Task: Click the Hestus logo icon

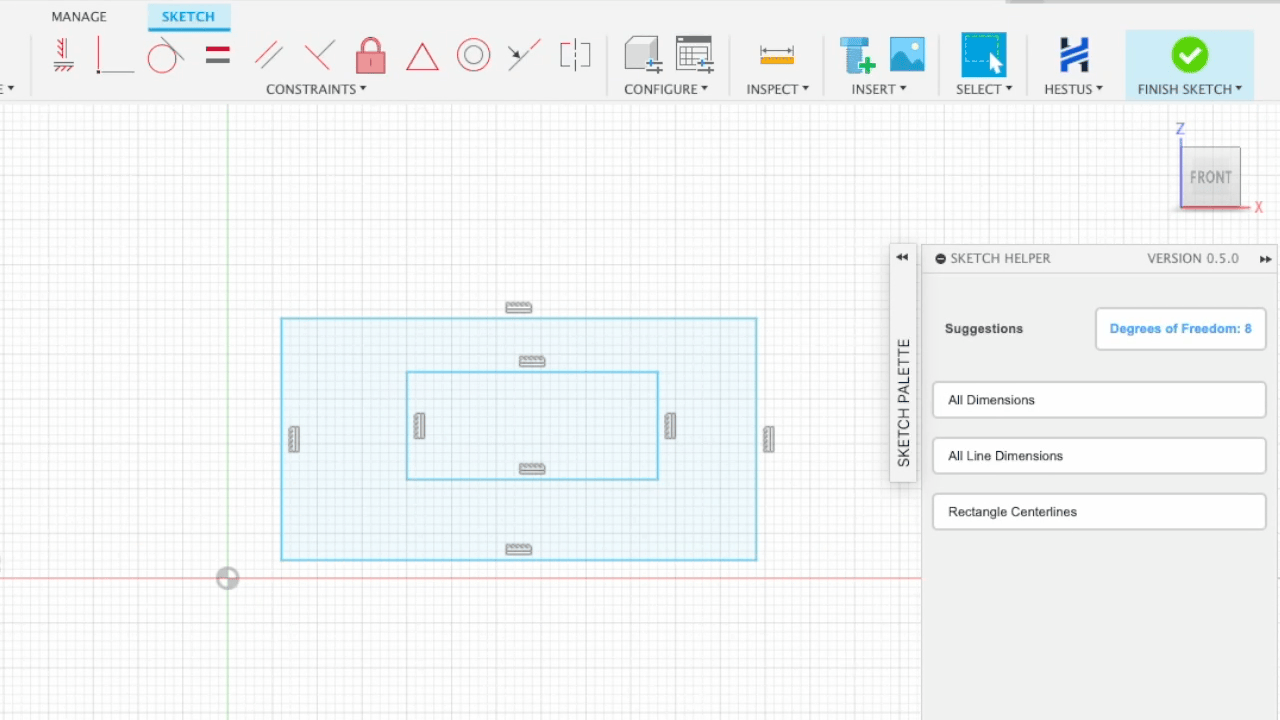Action: click(1074, 54)
